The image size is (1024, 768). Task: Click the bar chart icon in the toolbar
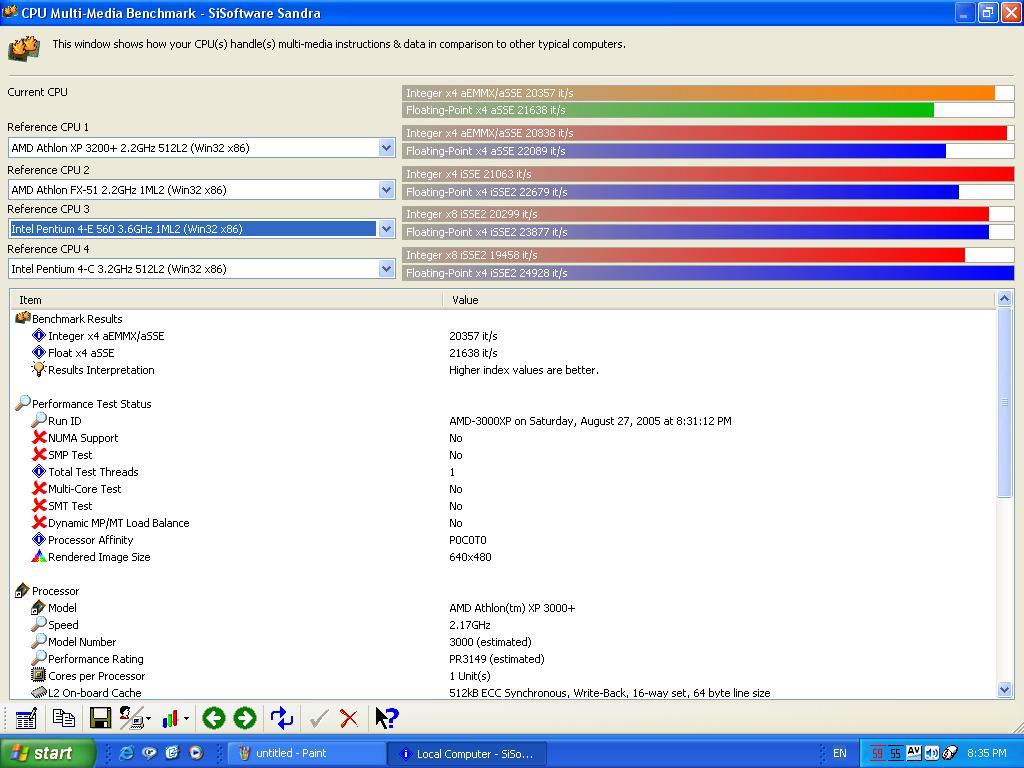pos(170,718)
